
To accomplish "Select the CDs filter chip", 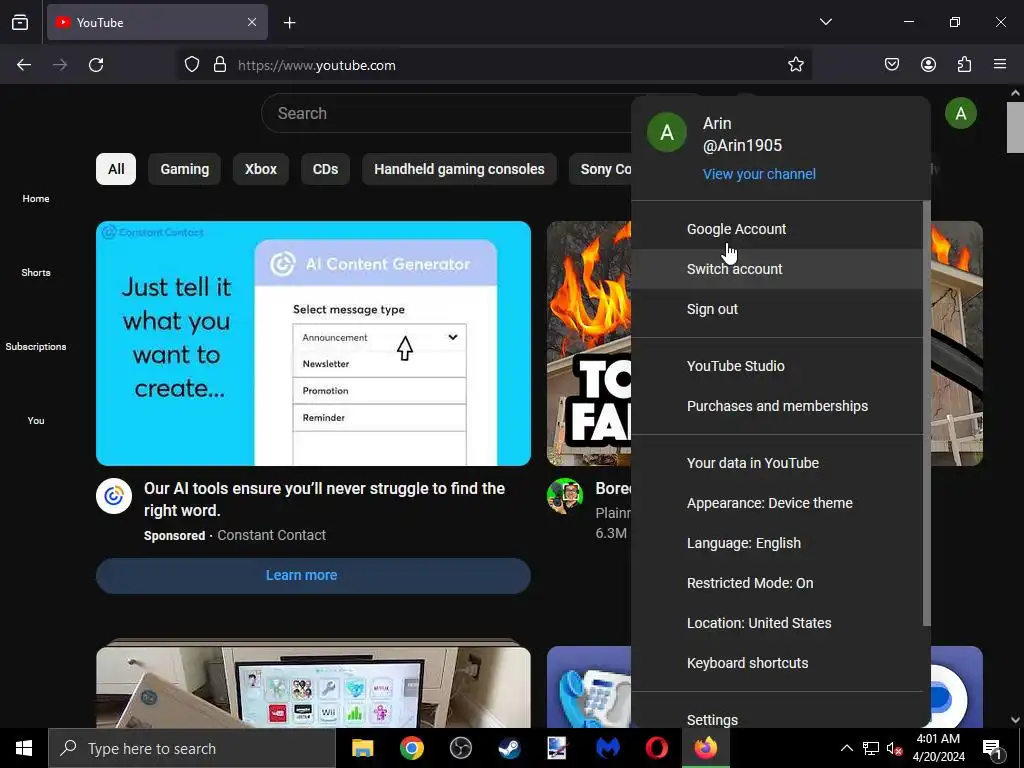I will (325, 169).
